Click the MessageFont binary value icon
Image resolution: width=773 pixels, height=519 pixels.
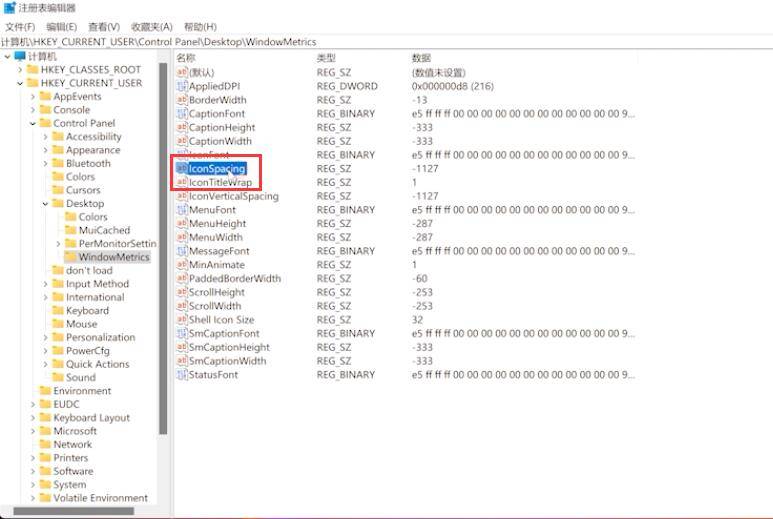182,251
